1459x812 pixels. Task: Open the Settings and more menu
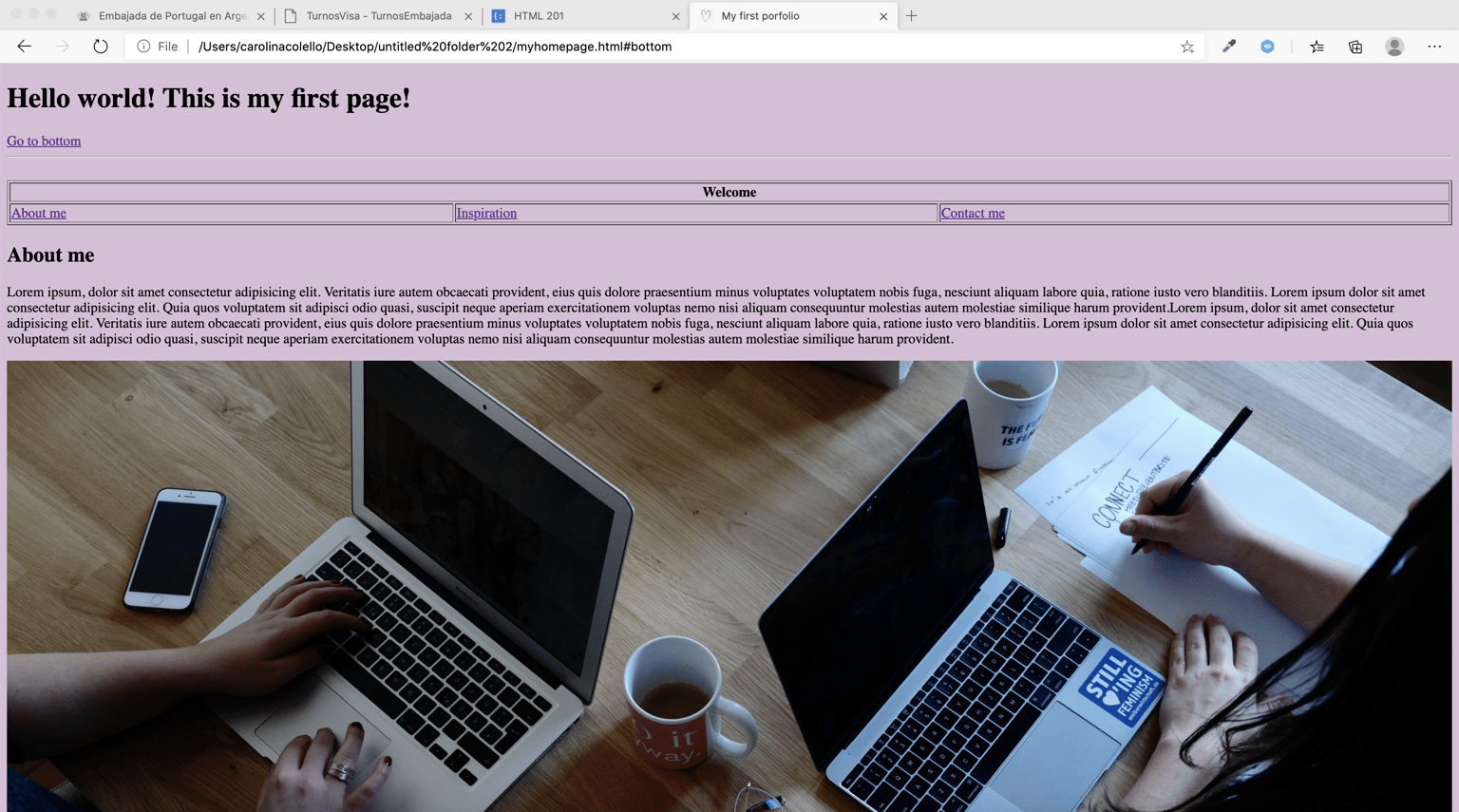click(1434, 47)
